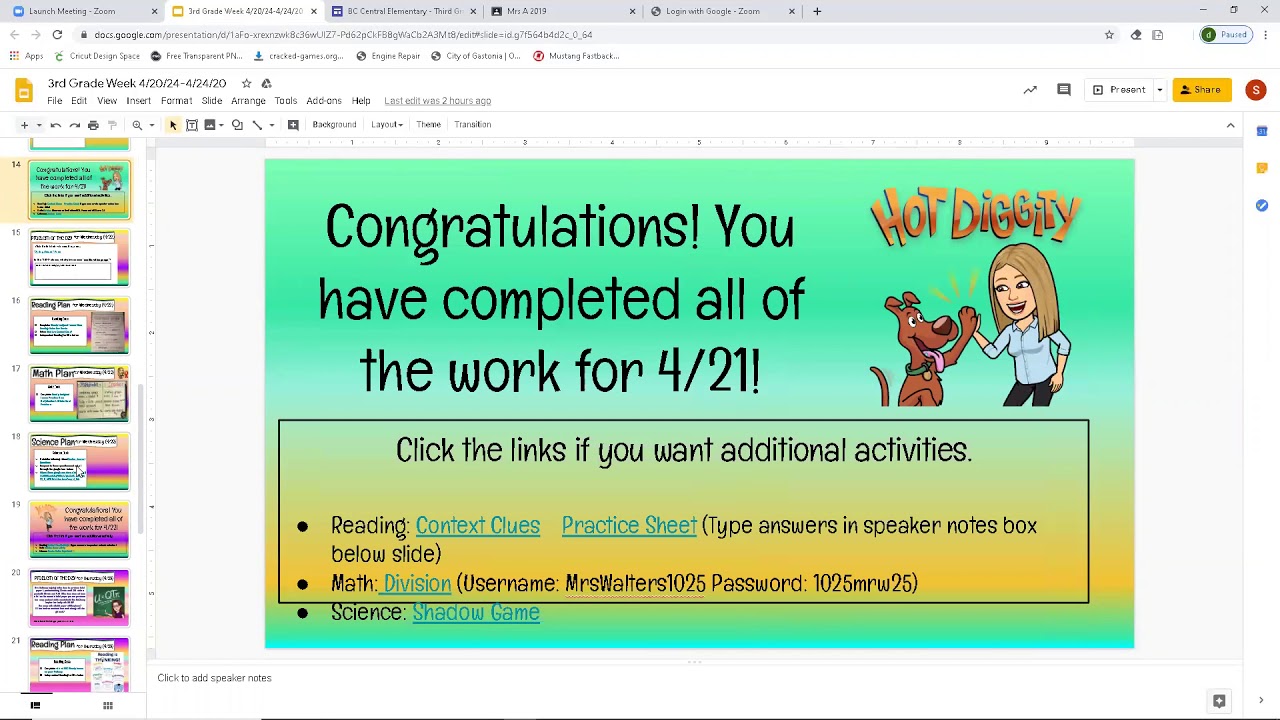The height and width of the screenshot is (720, 1280).
Task: Select the Line tool
Action: [x=257, y=125]
